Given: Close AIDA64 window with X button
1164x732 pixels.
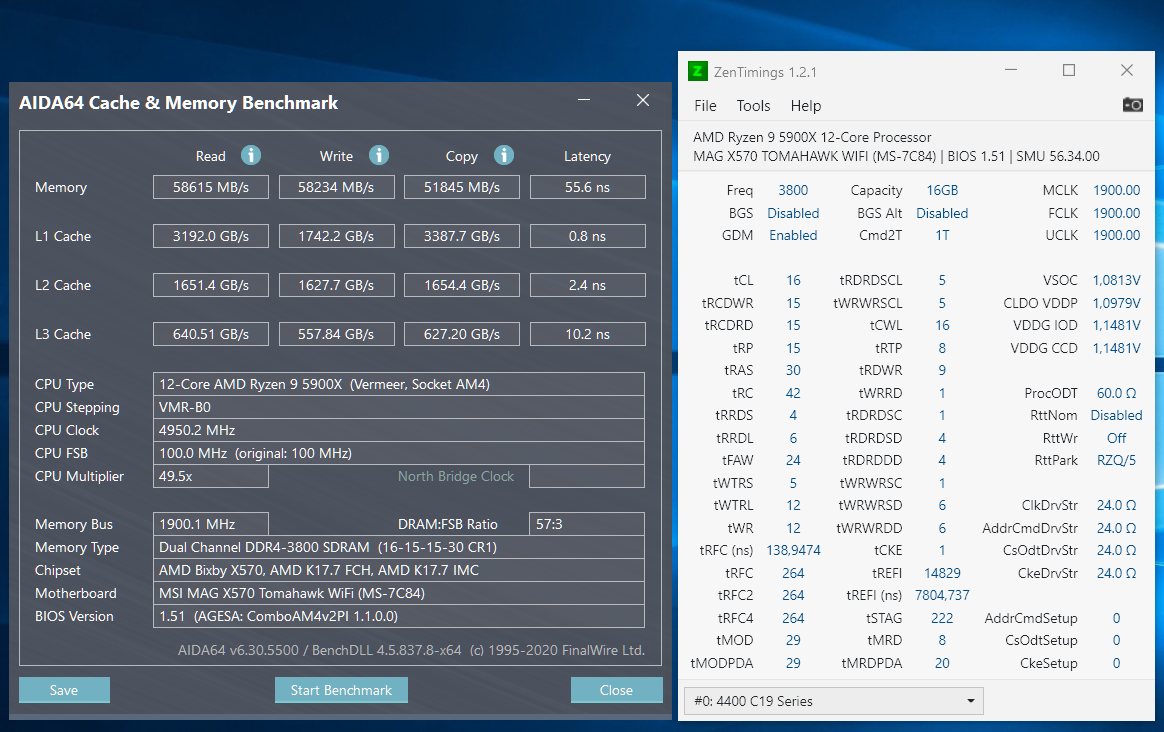Looking at the screenshot, I should (643, 100).
